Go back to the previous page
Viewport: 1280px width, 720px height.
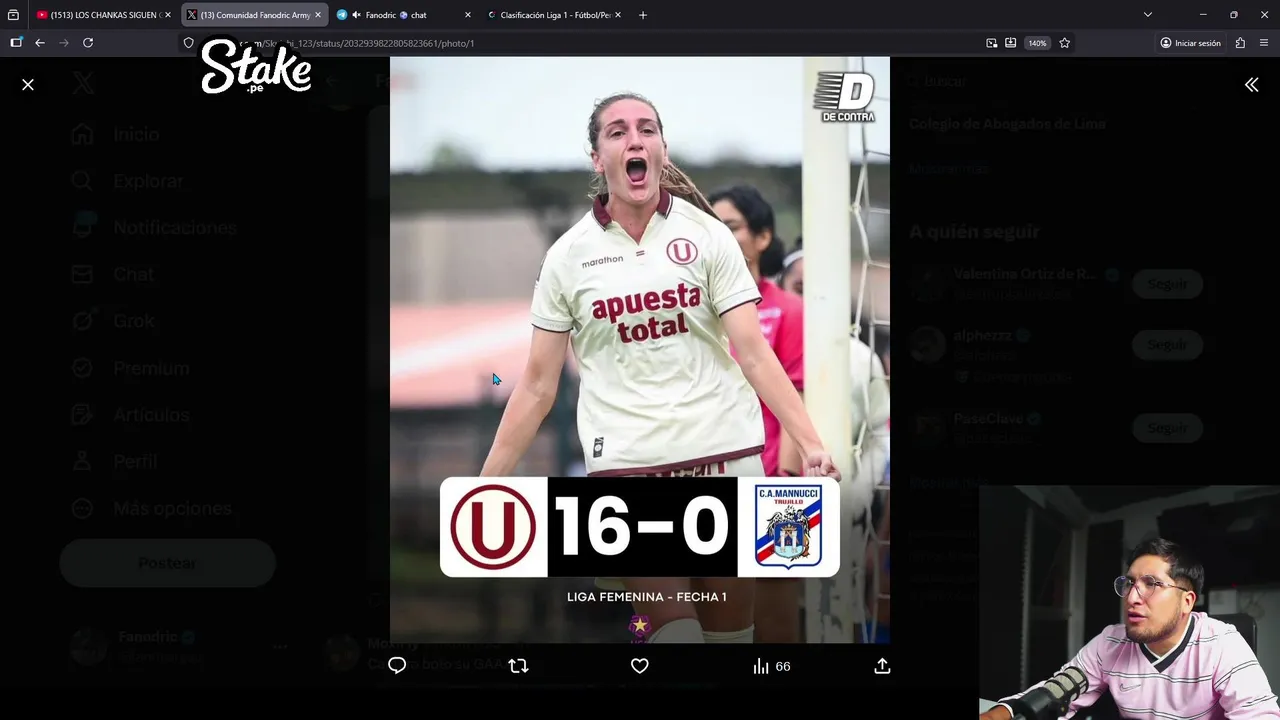pyautogui.click(x=40, y=43)
